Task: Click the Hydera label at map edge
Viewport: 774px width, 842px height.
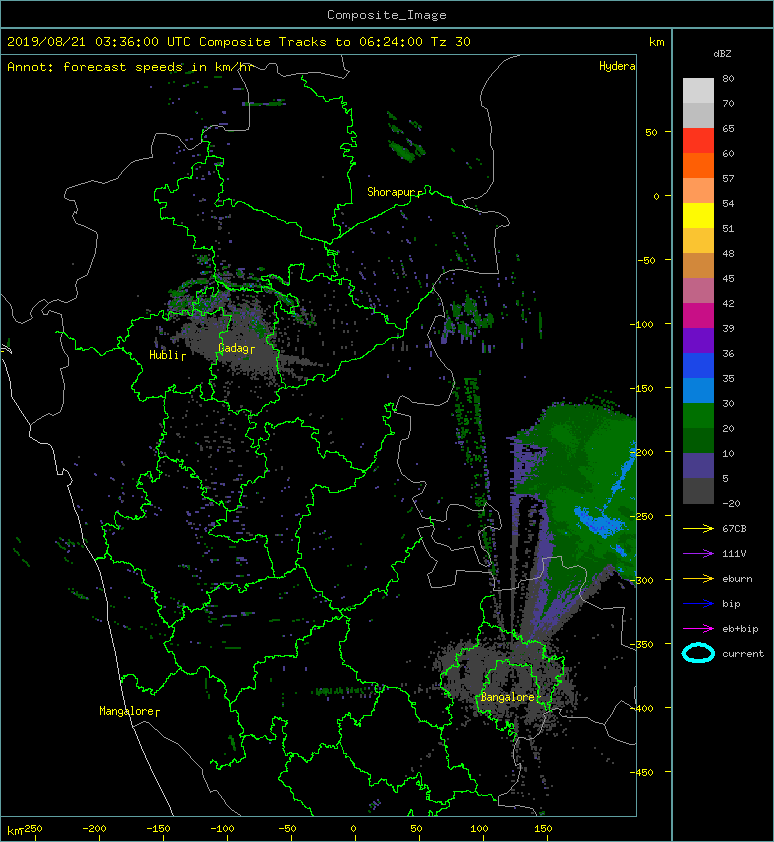Action: click(617, 66)
